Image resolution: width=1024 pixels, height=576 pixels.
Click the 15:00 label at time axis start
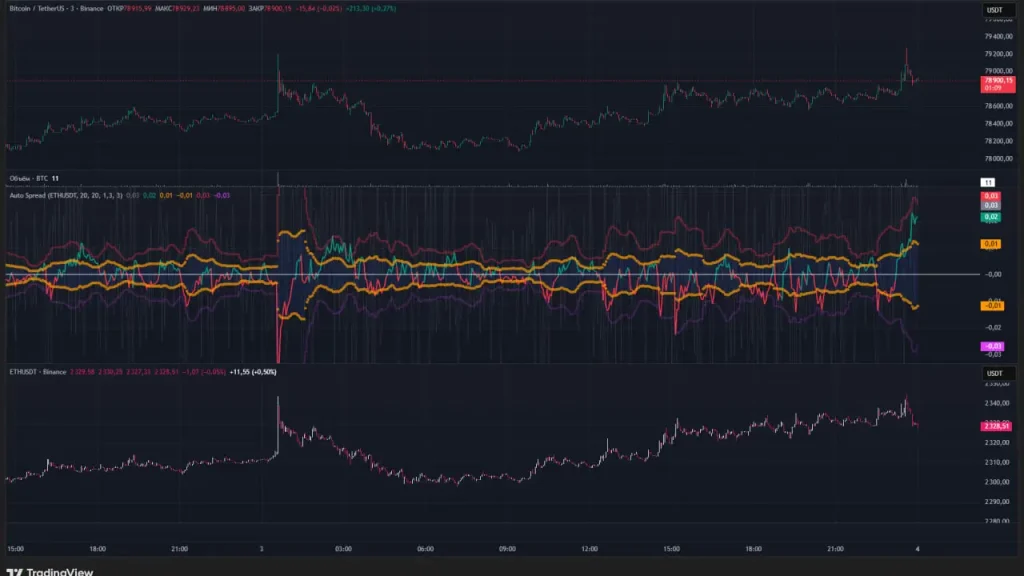pyautogui.click(x=15, y=549)
